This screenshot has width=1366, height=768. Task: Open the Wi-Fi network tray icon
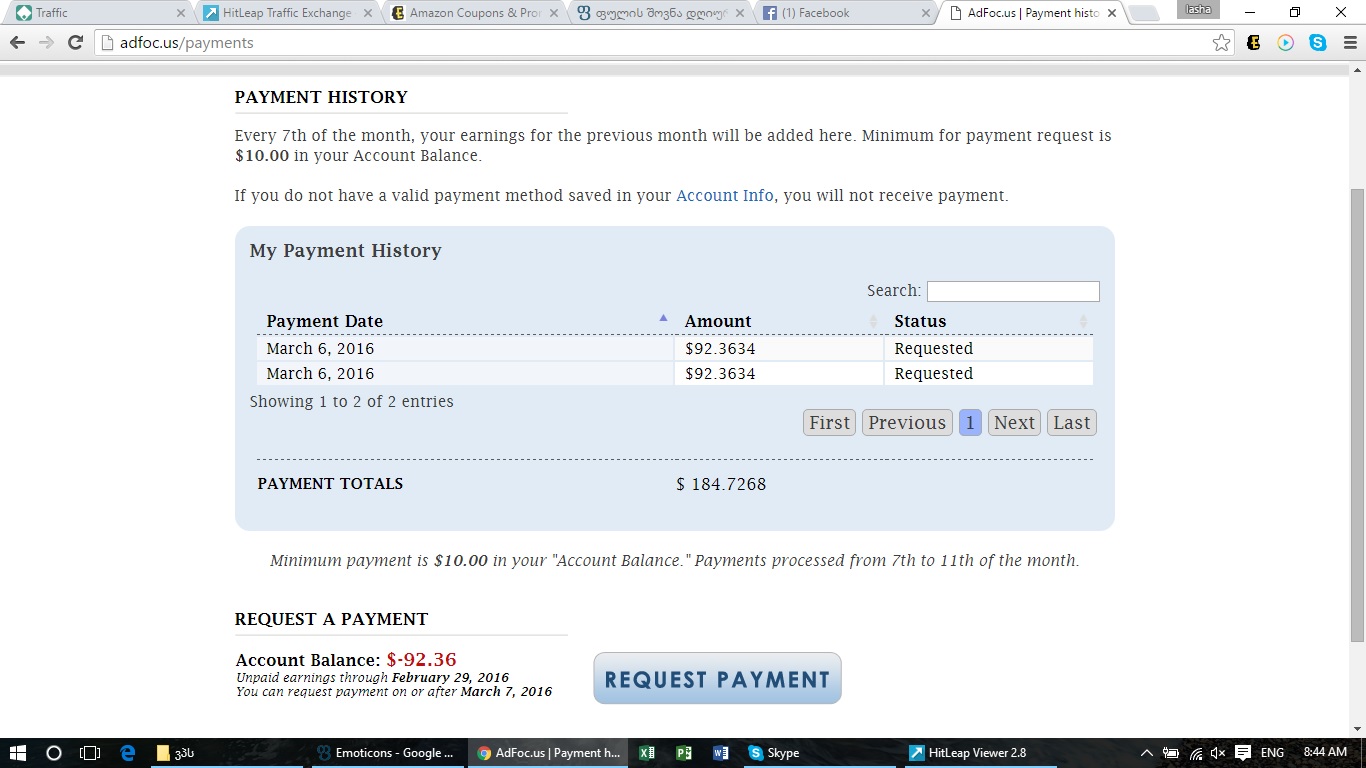click(1195, 753)
